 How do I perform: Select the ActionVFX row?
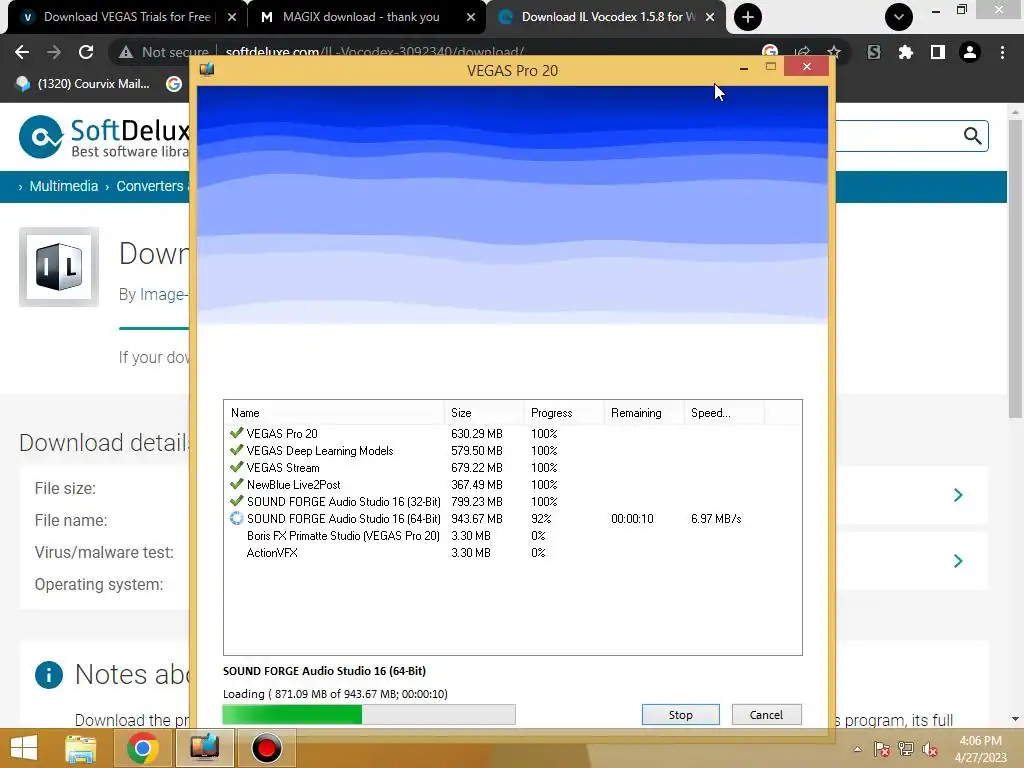click(513, 552)
